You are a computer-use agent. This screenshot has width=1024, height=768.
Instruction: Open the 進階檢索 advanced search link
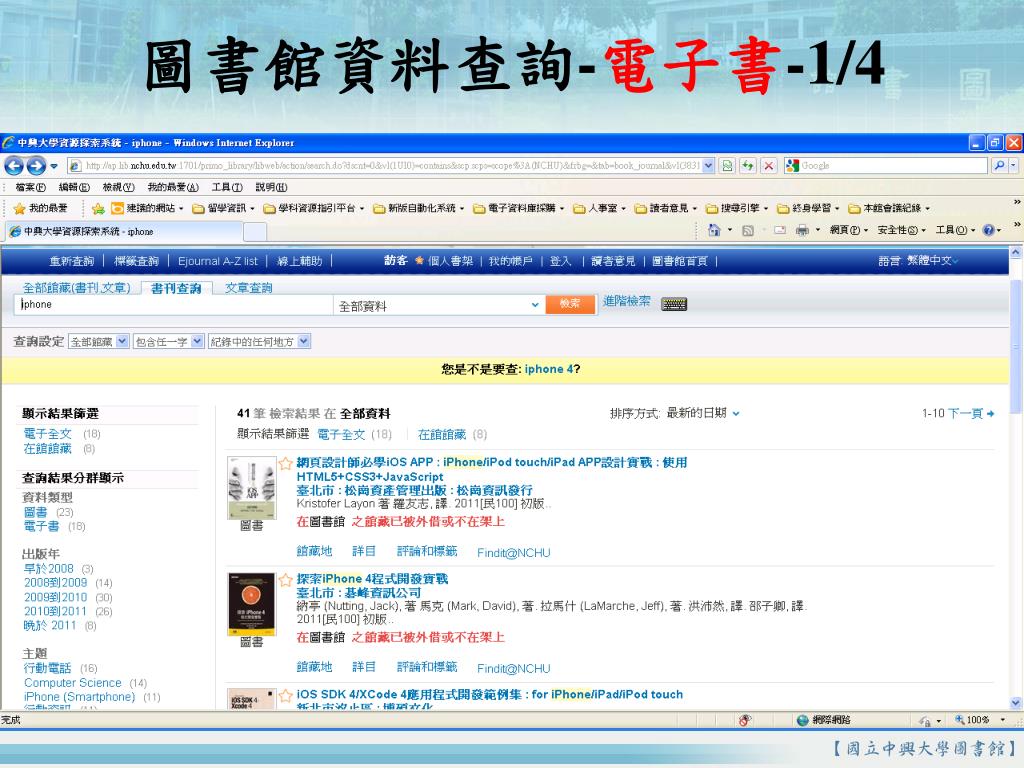tap(626, 301)
